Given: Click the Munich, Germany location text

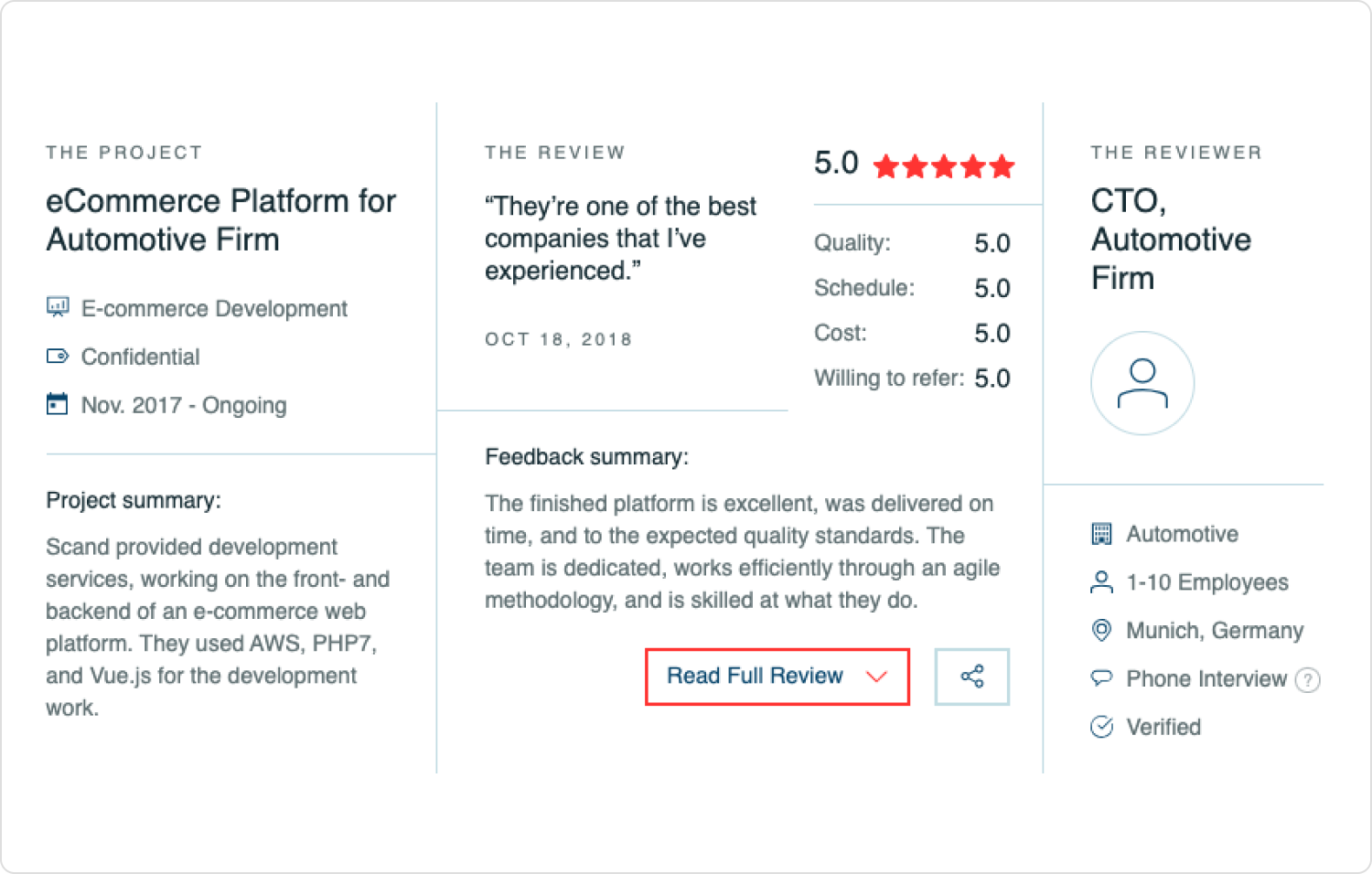Looking at the screenshot, I should tap(1215, 631).
